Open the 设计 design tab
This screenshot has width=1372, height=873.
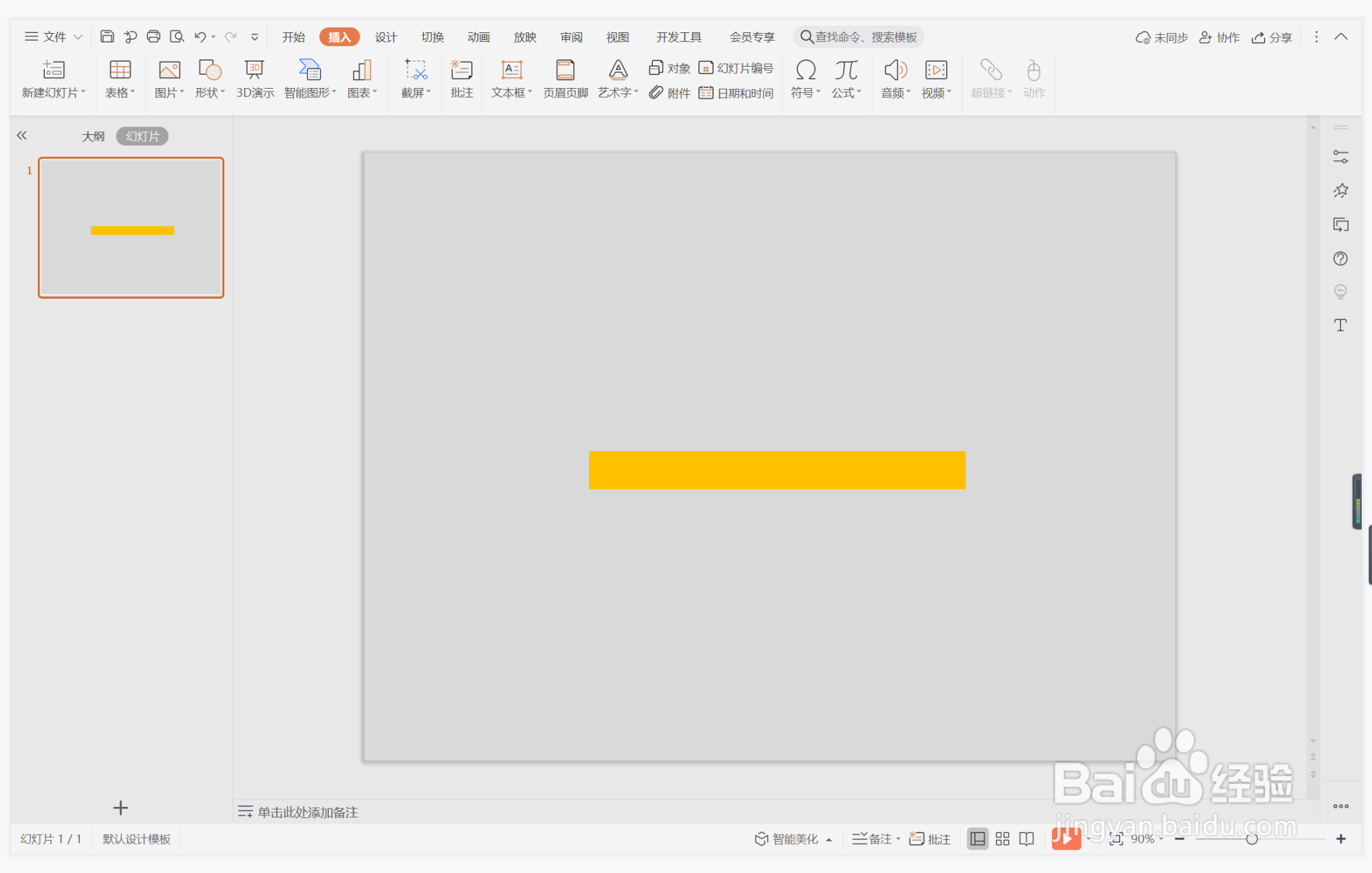coord(385,37)
